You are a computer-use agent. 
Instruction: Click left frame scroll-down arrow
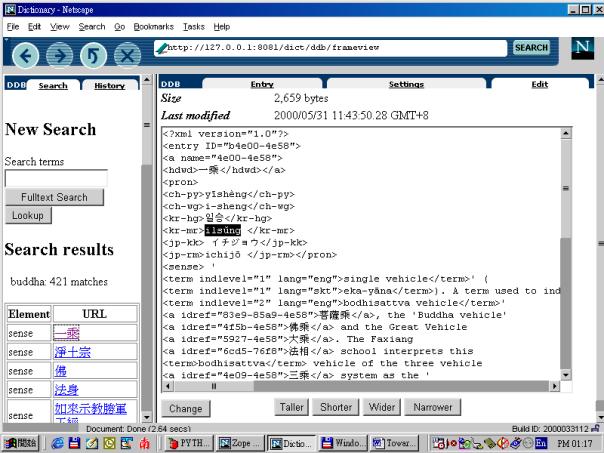pos(147,417)
